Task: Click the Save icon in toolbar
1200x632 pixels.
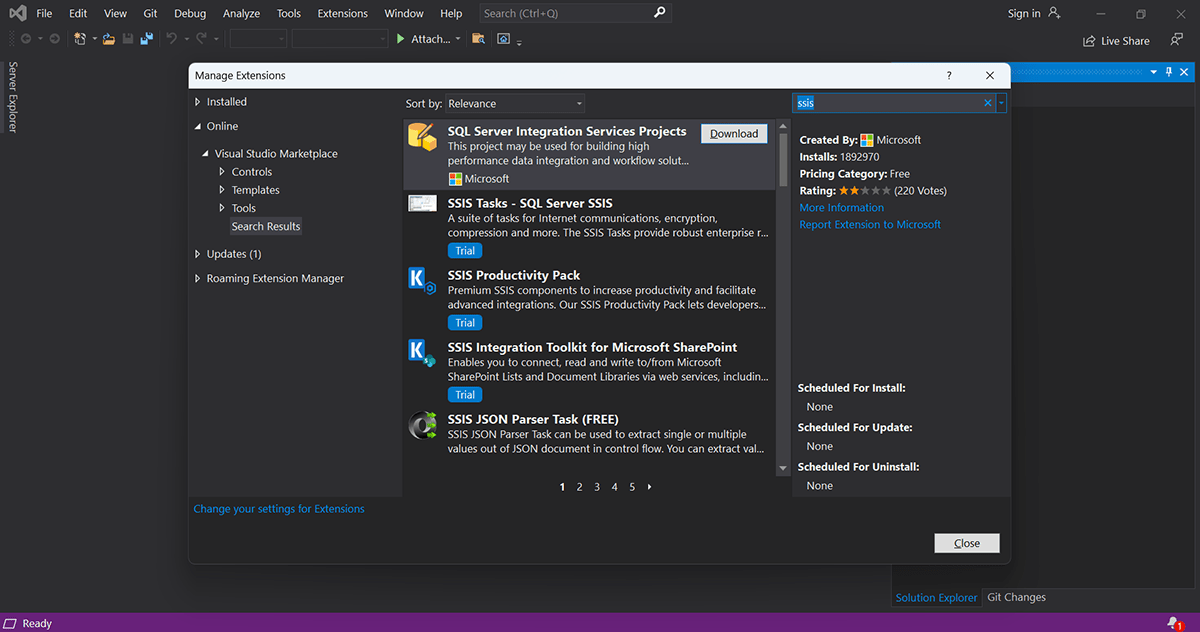Action: tap(128, 38)
